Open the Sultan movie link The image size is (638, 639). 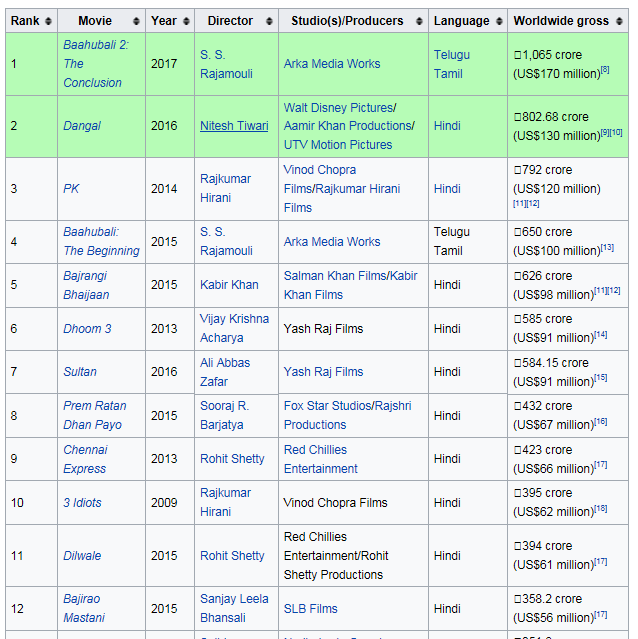tap(80, 372)
